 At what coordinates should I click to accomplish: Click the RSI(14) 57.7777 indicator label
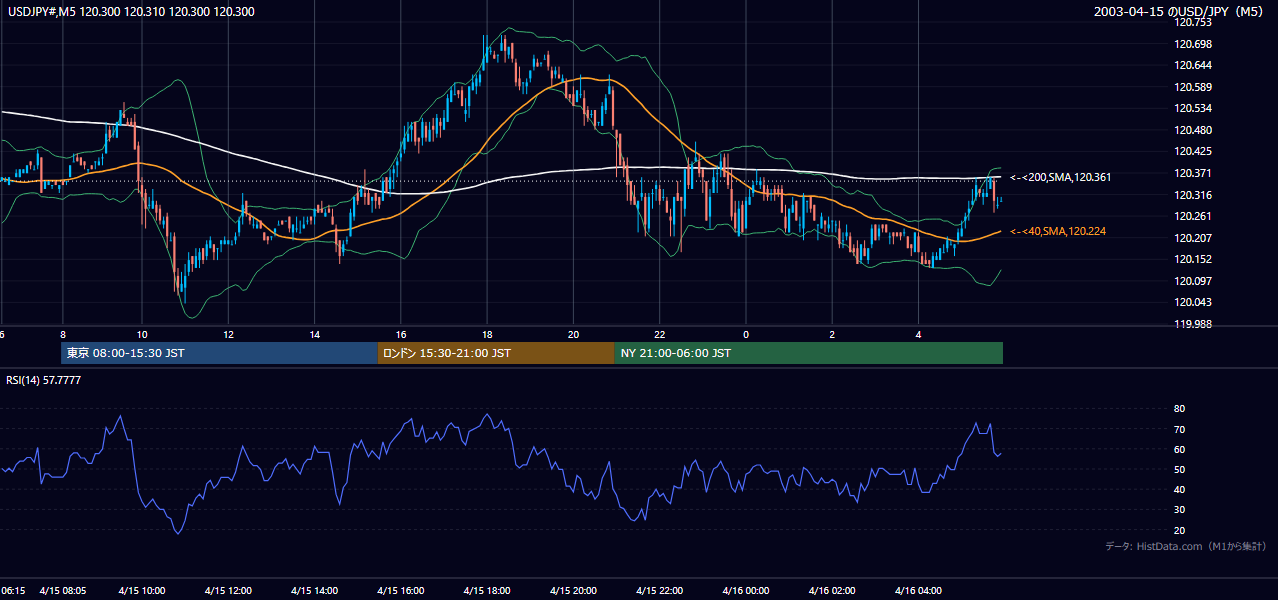44,380
